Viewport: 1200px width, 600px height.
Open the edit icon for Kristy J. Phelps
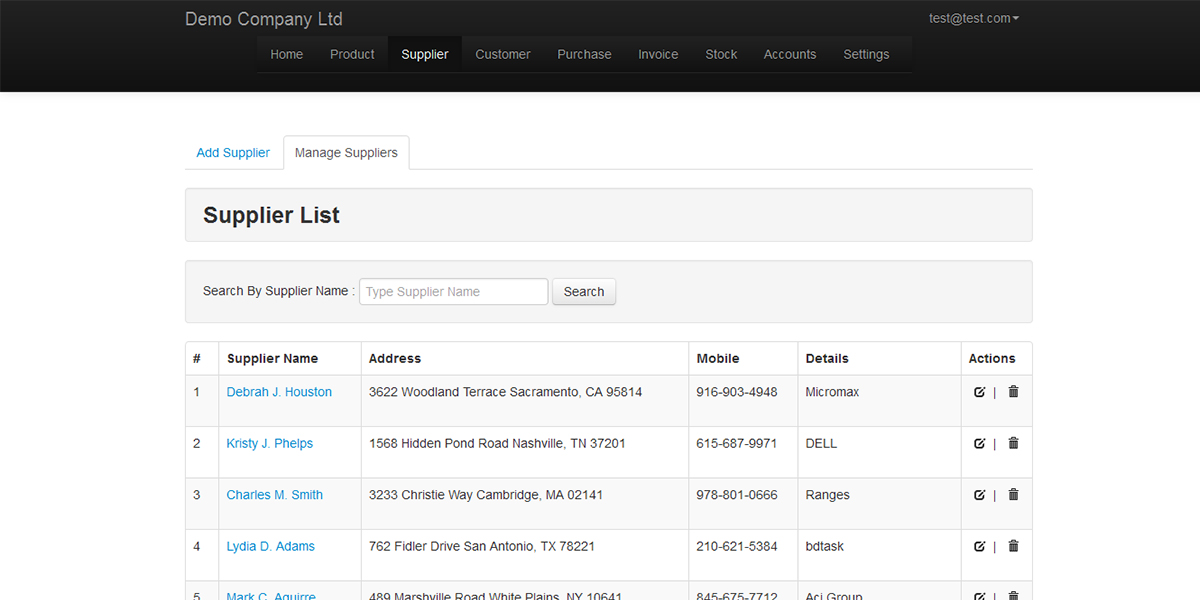point(979,443)
